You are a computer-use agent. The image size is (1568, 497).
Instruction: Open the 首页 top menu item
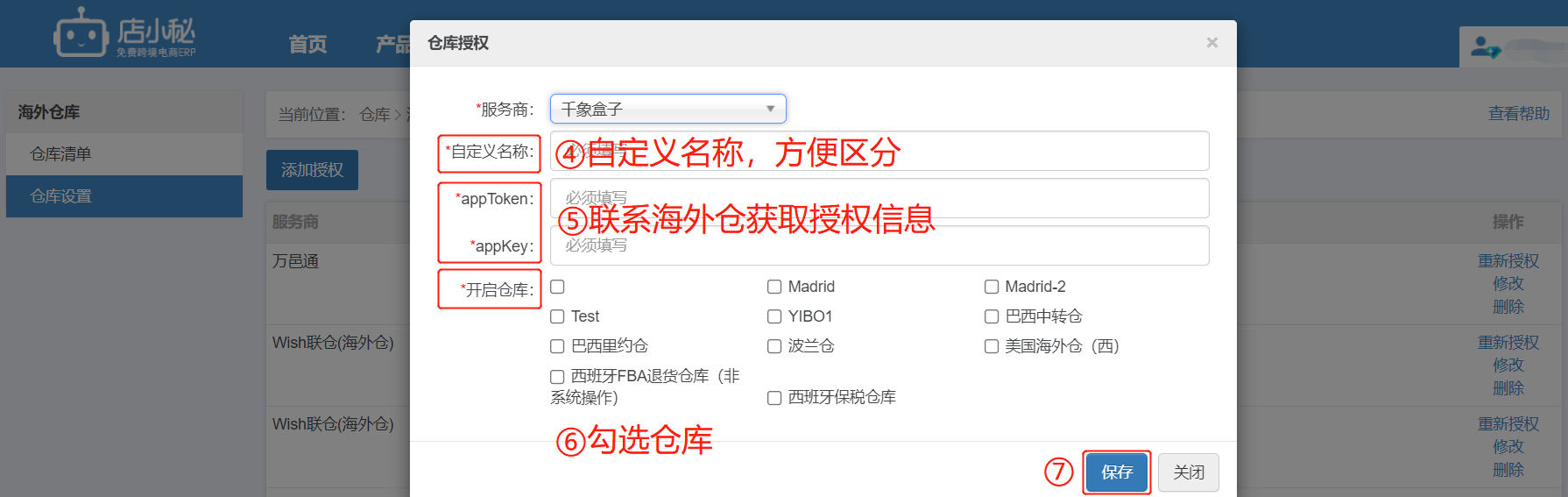coord(307,44)
